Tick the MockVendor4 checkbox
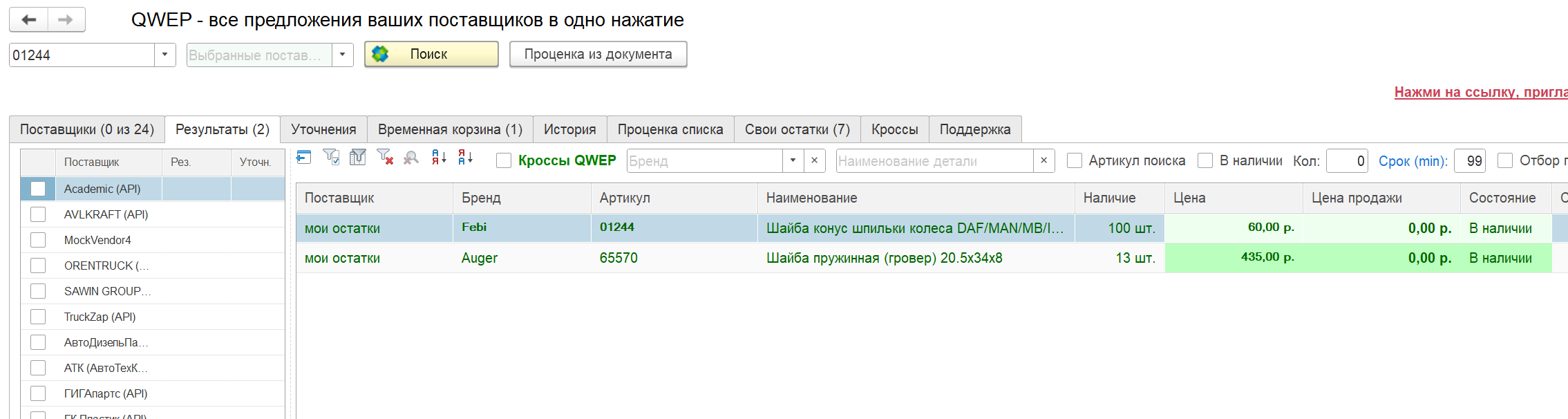 [38, 240]
